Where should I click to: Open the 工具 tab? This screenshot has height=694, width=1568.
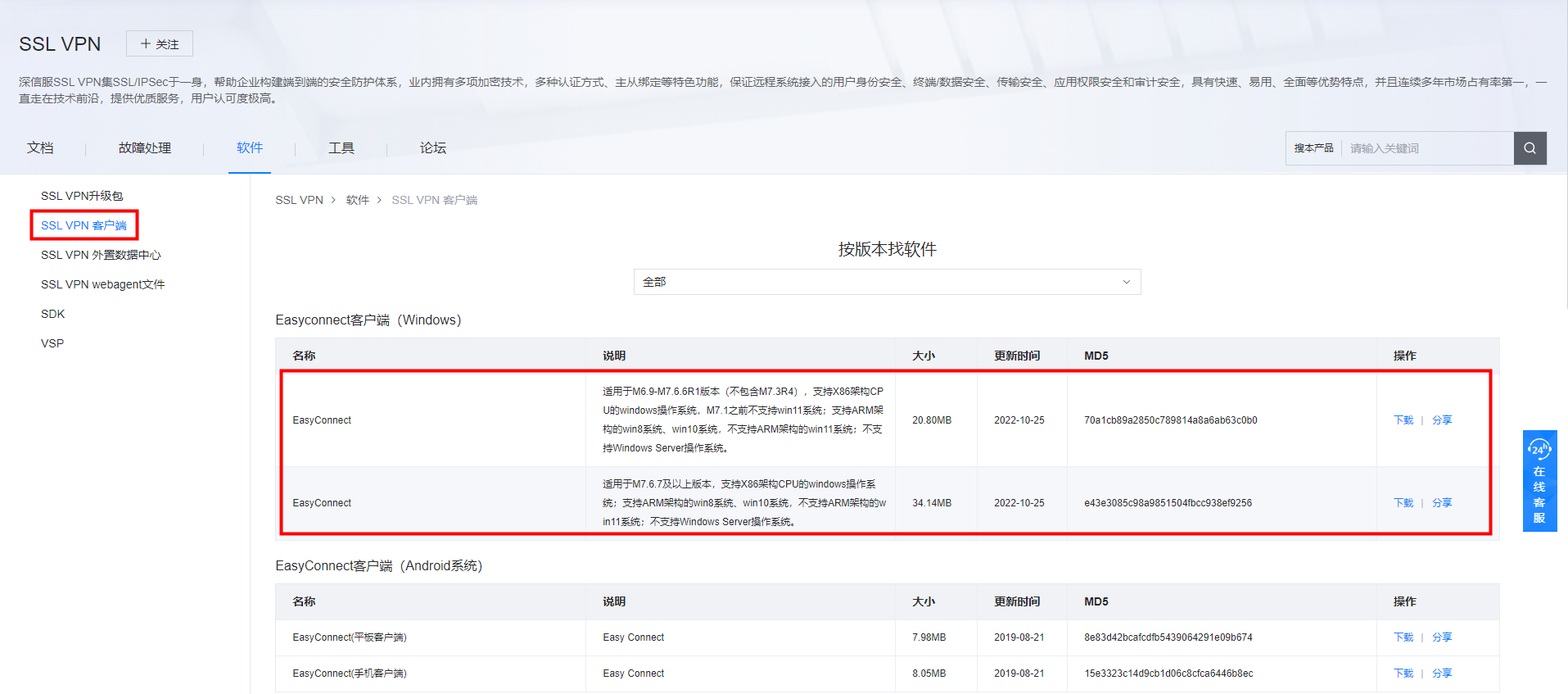pos(341,148)
